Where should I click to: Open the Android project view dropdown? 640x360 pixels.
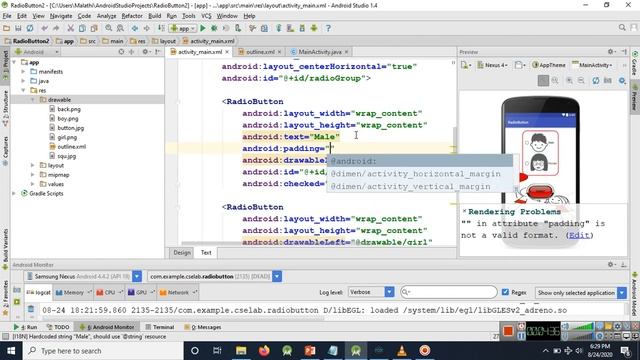[37, 52]
